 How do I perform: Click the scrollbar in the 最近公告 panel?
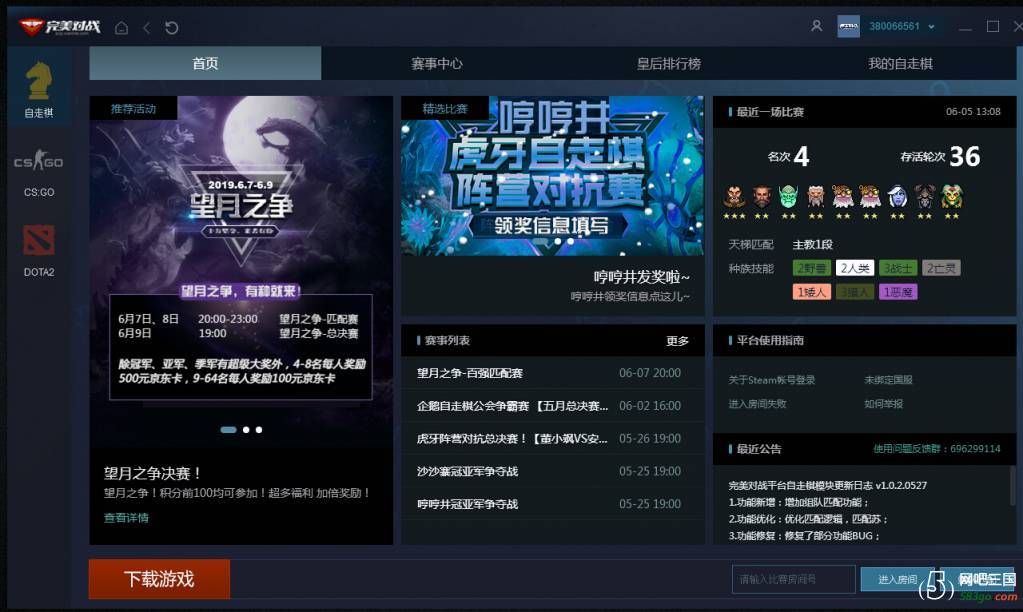pyautogui.click(x=1013, y=485)
